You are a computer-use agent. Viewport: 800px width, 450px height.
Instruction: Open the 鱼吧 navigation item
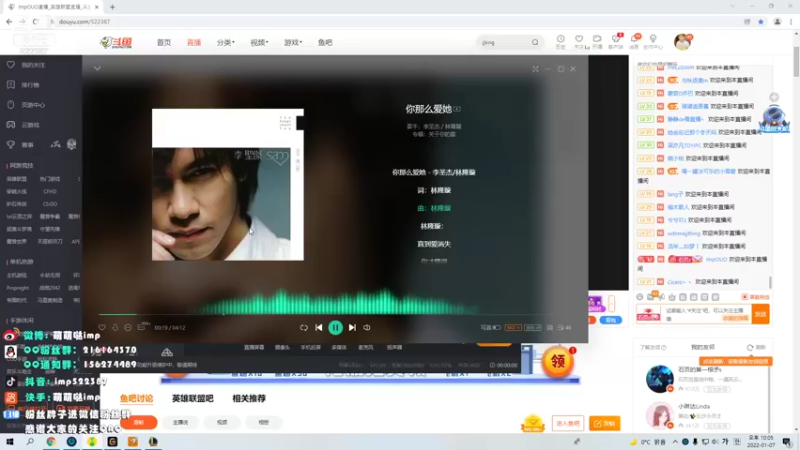pyautogui.click(x=325, y=42)
